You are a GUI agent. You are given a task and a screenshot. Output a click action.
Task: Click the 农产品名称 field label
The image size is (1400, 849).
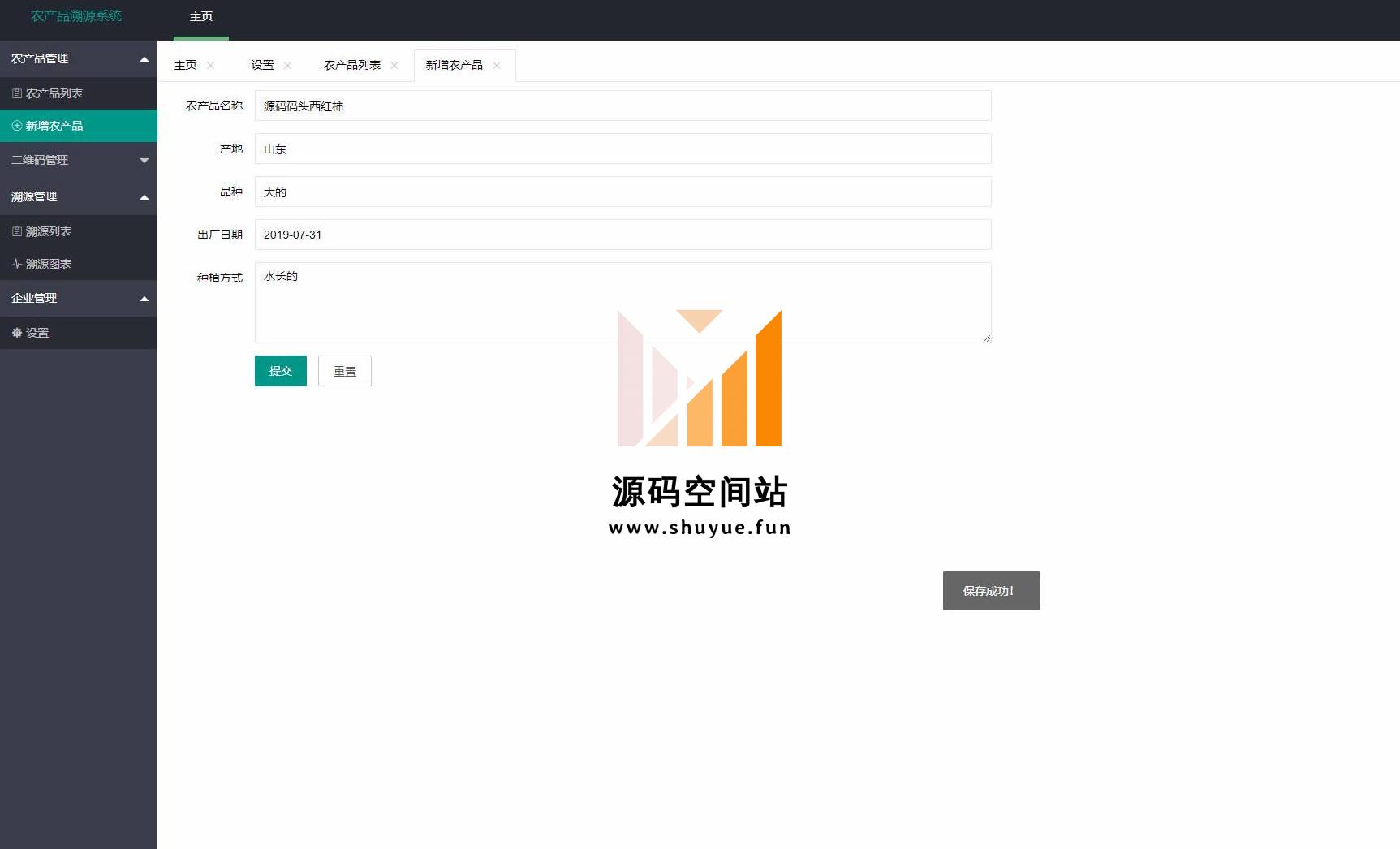[x=214, y=106]
